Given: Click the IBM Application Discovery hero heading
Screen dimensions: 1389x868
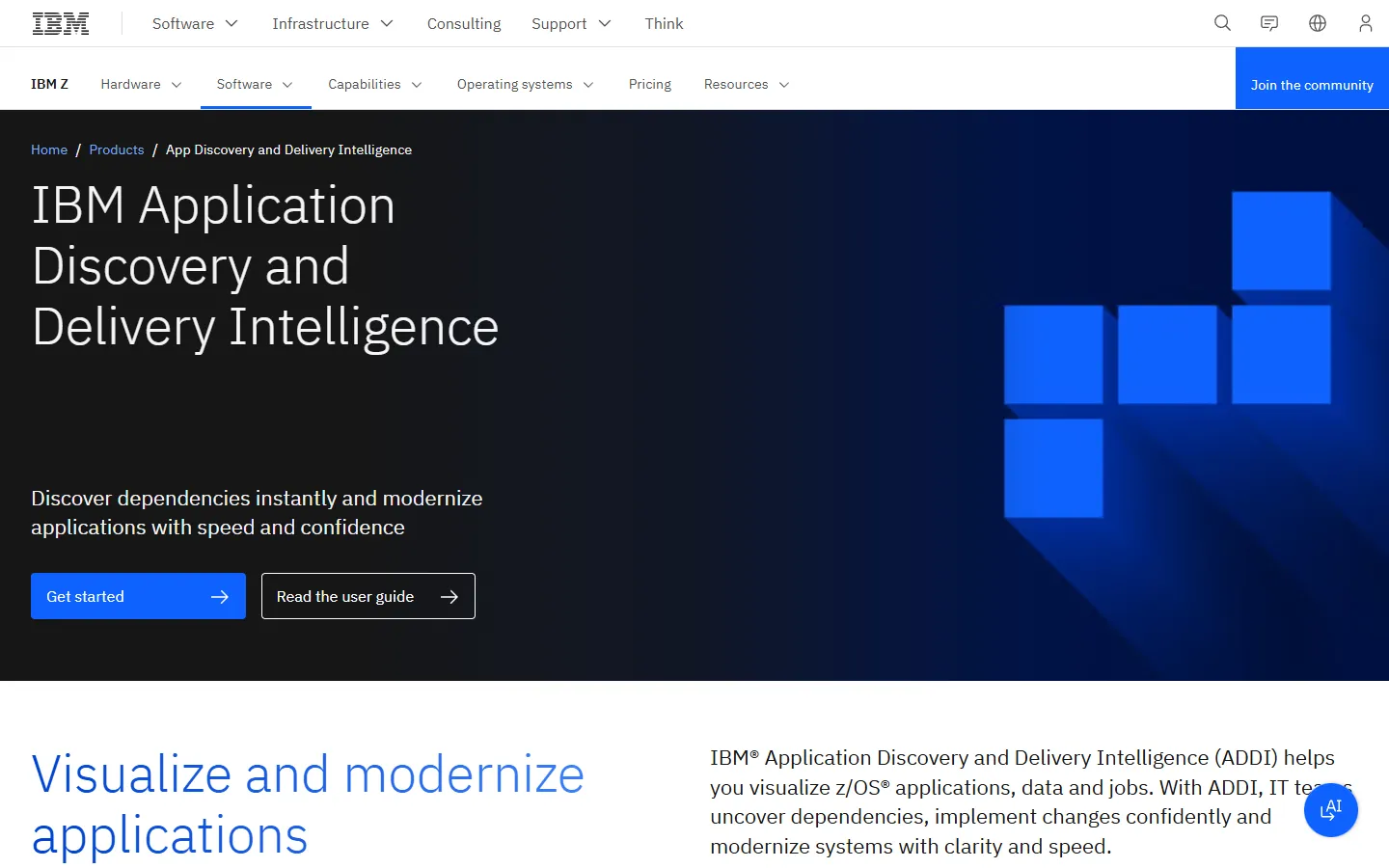Looking at the screenshot, I should coord(265,266).
